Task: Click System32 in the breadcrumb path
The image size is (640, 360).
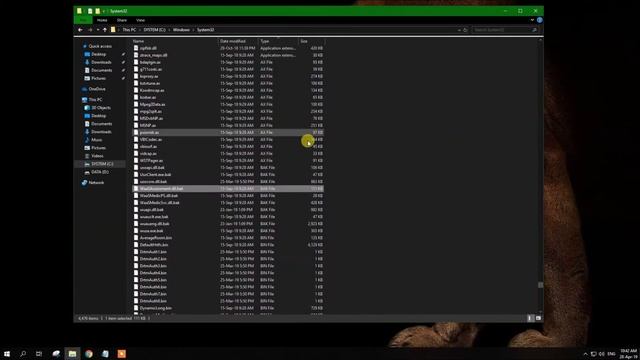Action: click(205, 30)
